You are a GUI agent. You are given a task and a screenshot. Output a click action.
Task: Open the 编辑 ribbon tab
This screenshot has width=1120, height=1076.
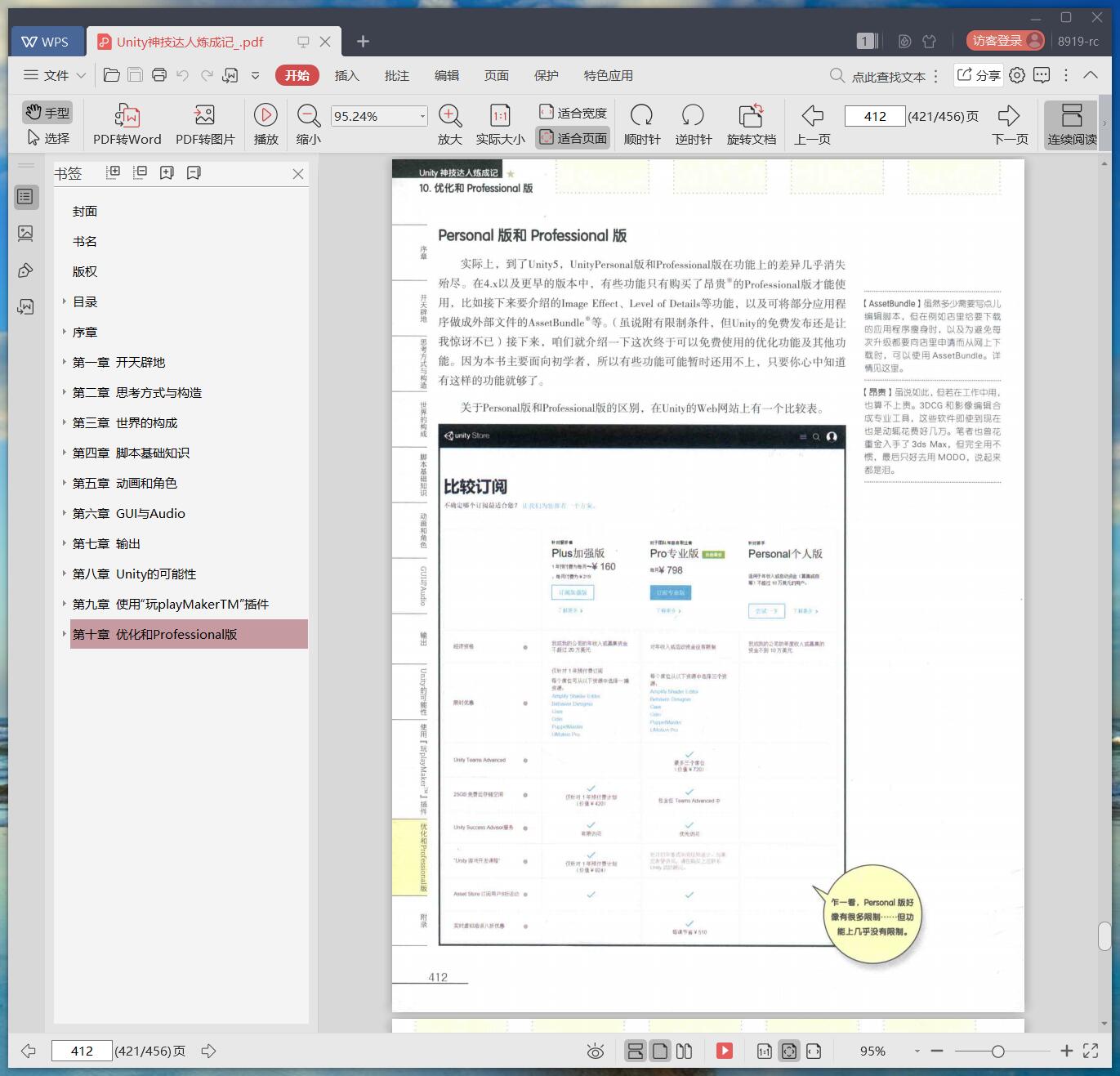(446, 75)
